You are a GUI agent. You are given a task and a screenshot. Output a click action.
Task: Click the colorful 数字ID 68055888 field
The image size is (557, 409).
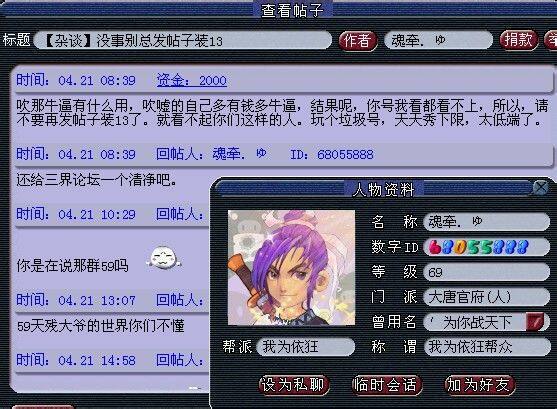487,247
